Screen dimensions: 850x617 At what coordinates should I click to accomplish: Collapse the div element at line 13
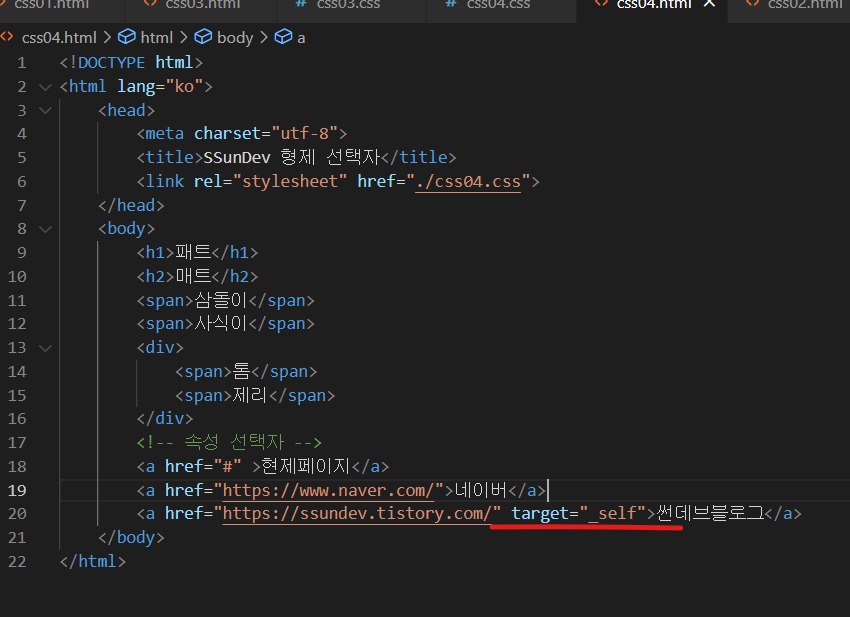point(46,348)
